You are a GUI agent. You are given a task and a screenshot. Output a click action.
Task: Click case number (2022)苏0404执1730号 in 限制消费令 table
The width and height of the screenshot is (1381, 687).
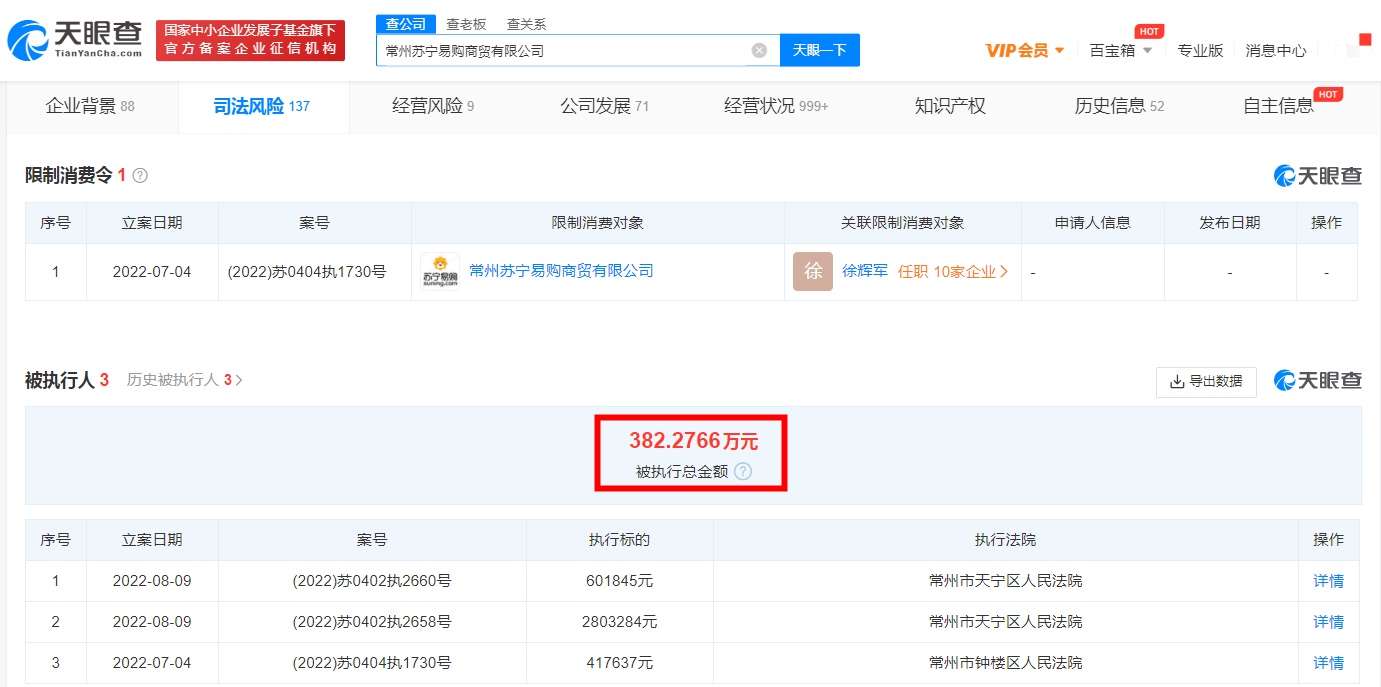pos(307,271)
